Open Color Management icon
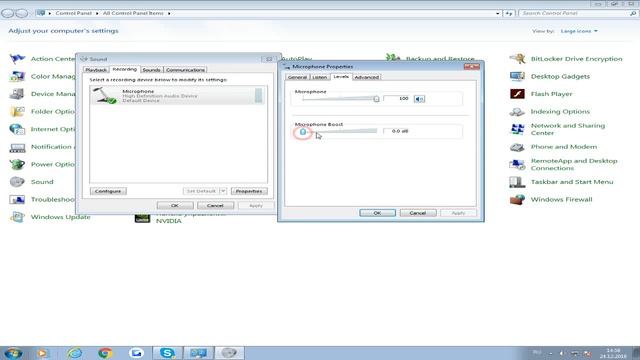Viewport: 640px width, 360px height. pyautogui.click(x=18, y=76)
